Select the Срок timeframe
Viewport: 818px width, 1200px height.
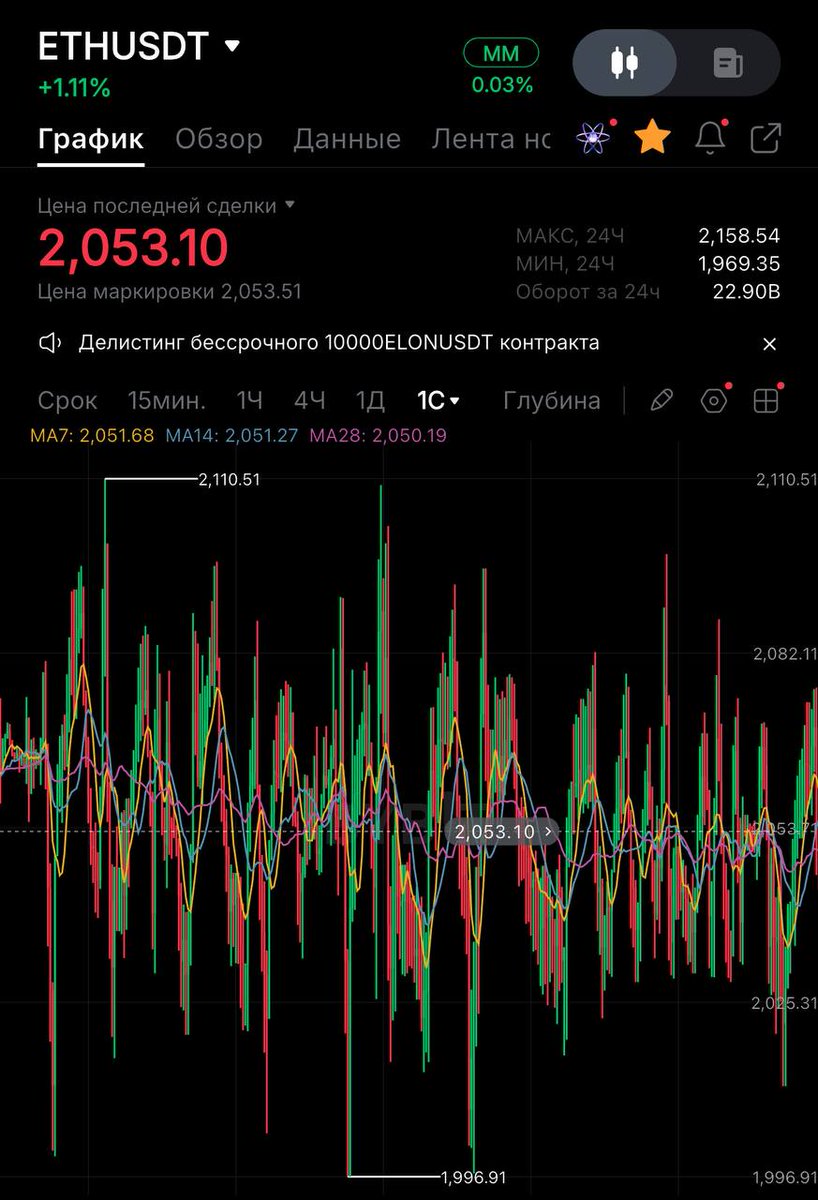pyautogui.click(x=68, y=401)
